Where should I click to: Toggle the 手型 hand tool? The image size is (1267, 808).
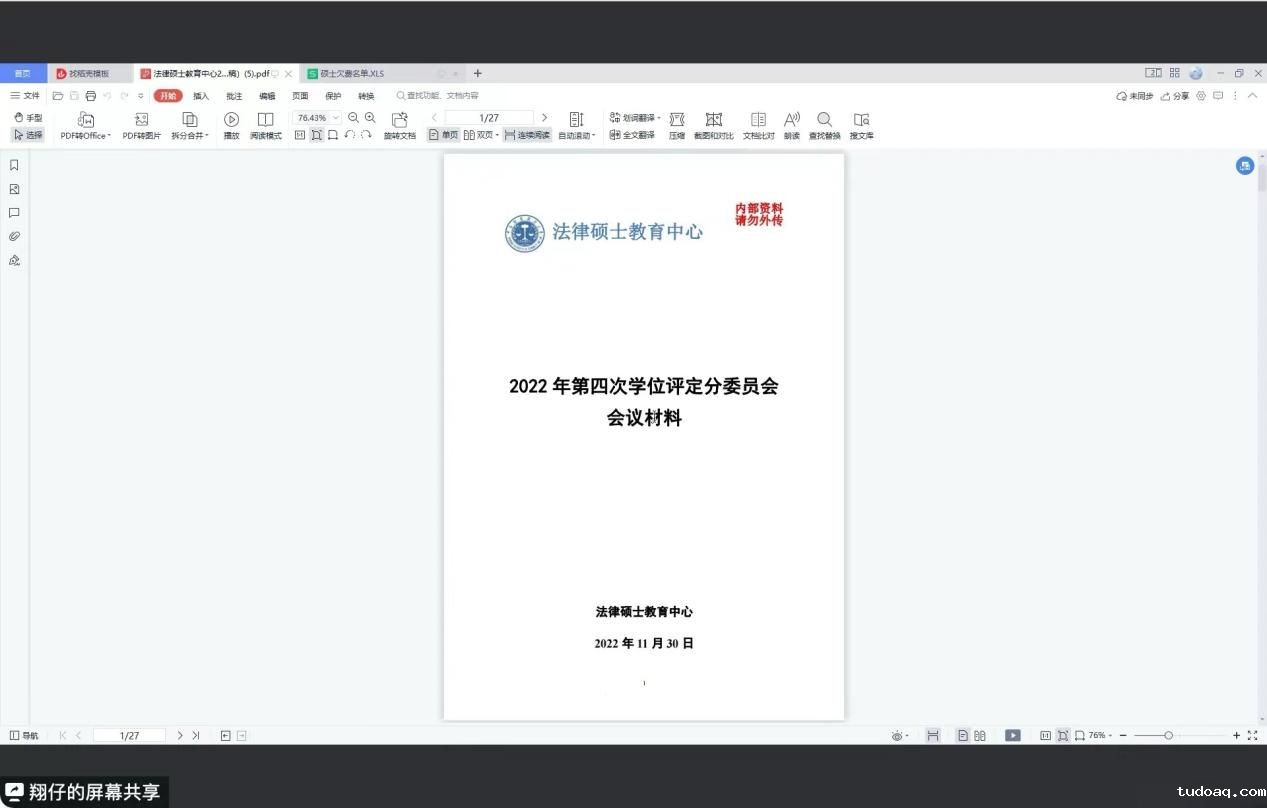point(28,118)
